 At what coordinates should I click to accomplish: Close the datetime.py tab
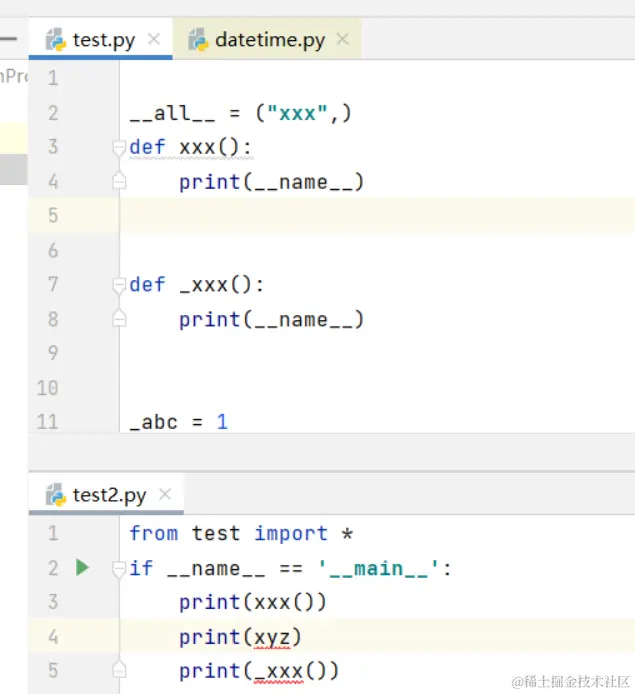pos(343,39)
